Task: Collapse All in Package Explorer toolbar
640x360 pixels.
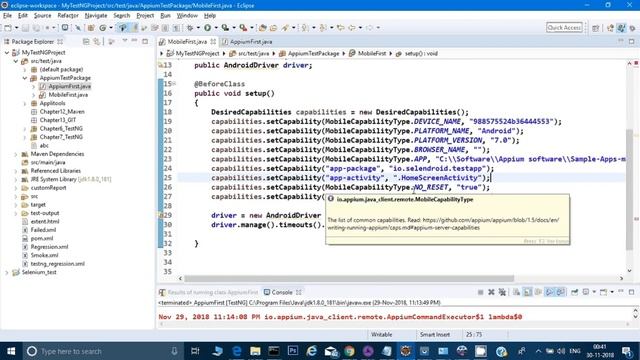Action: (86, 42)
